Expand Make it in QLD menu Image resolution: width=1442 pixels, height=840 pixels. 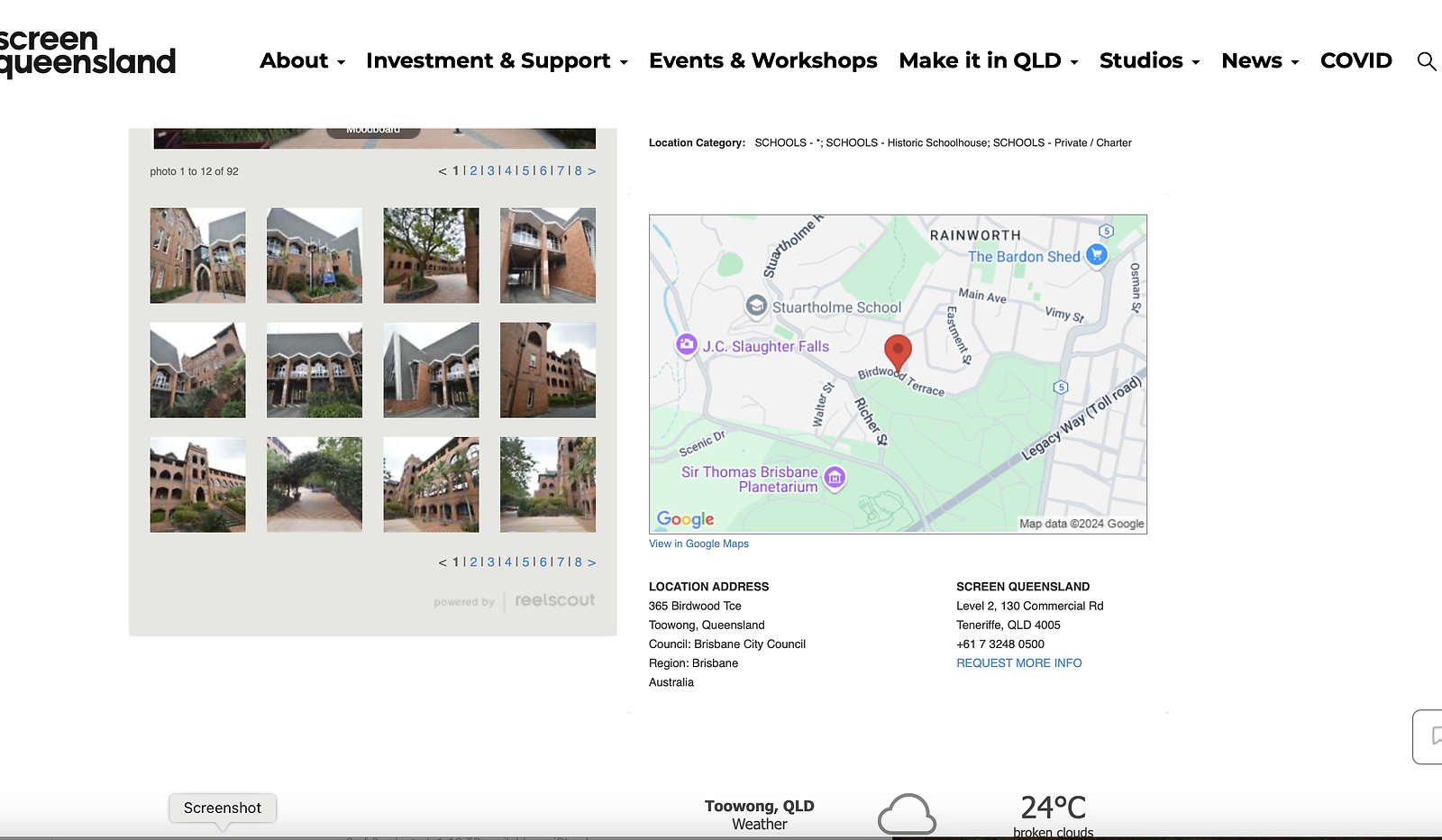click(989, 60)
